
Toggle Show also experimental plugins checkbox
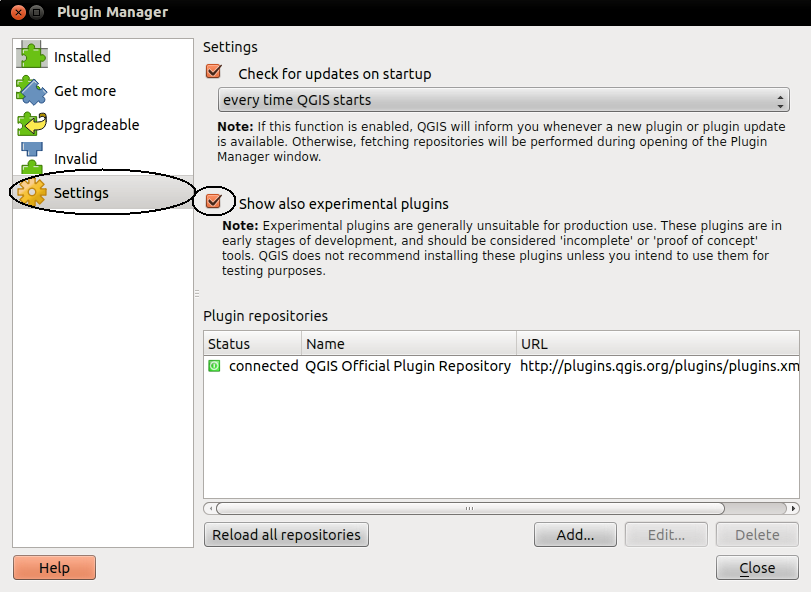point(214,201)
